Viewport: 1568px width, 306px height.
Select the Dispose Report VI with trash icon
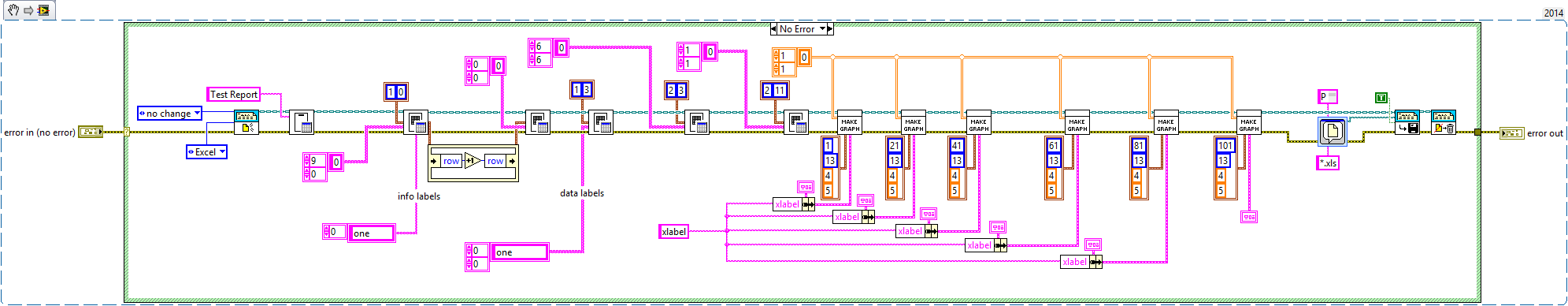point(1444,122)
